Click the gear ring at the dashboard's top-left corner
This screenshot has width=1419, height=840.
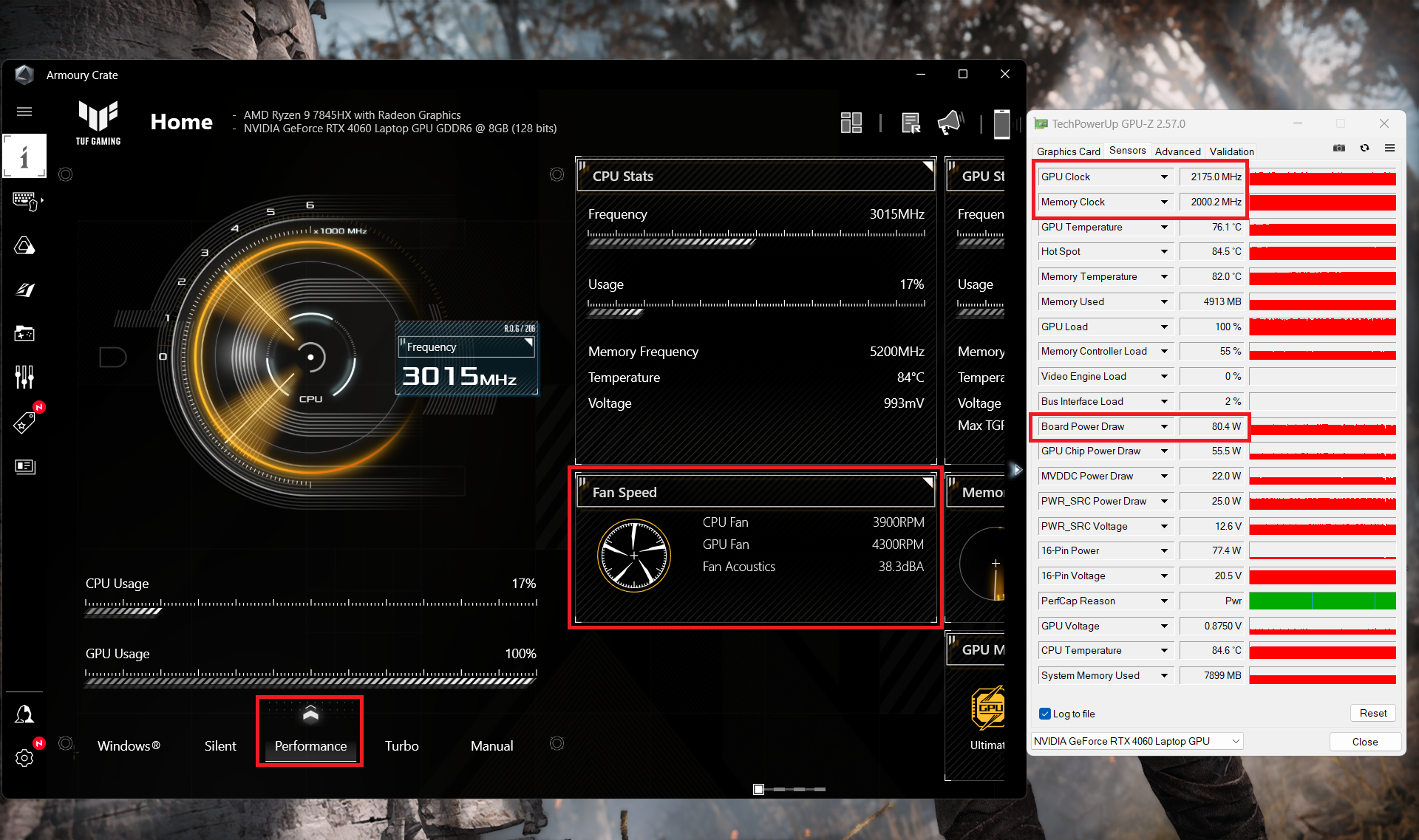(66, 174)
